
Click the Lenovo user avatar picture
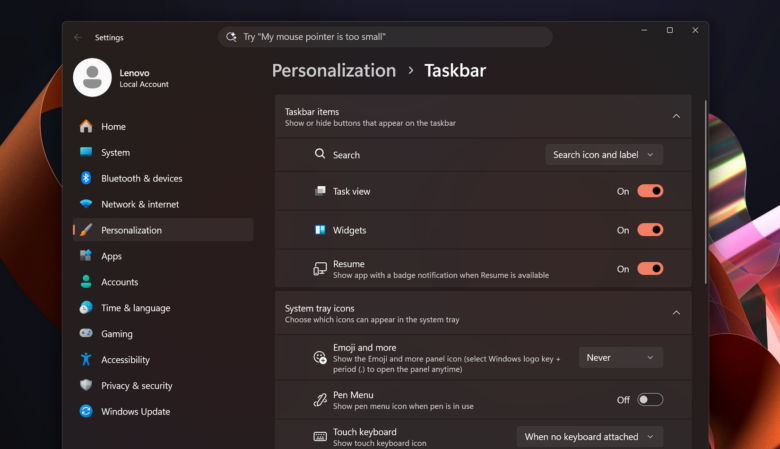[x=93, y=78]
